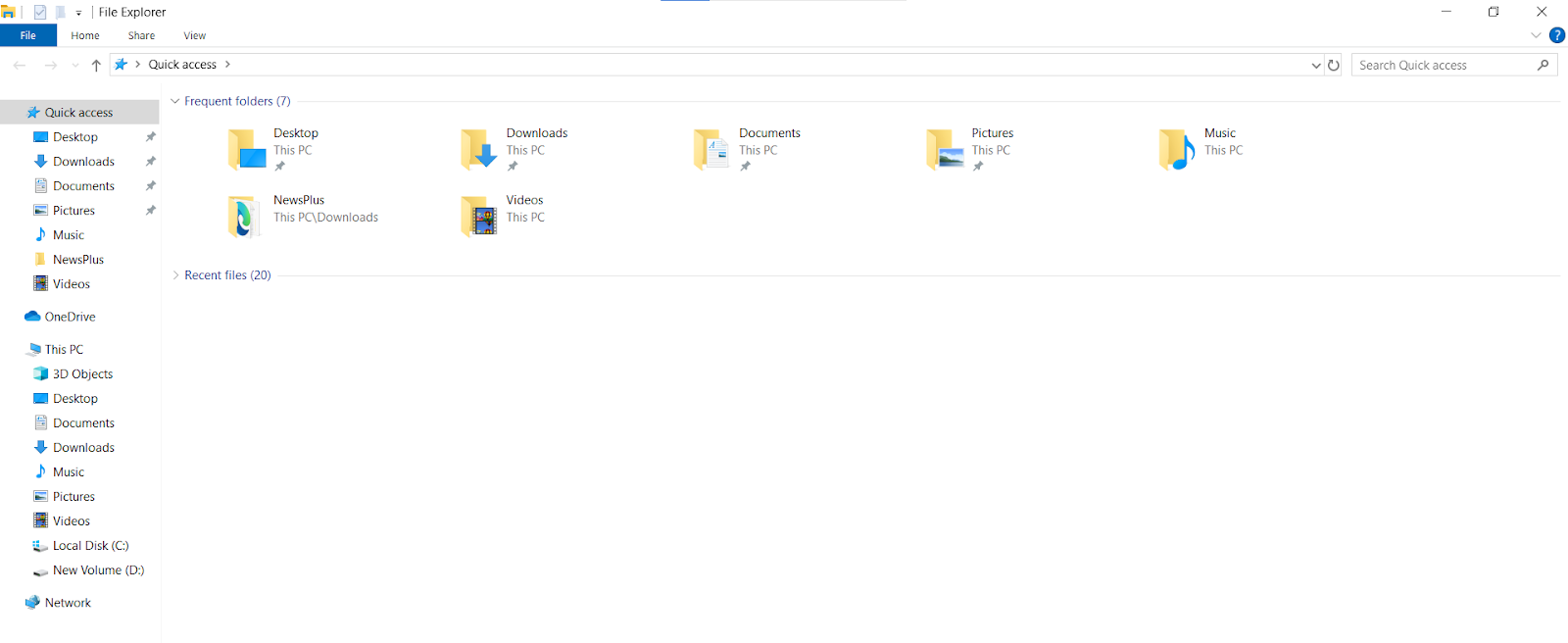Switch to the View ribbon tab
Screen dimensions: 1568x643
pyautogui.click(x=194, y=35)
